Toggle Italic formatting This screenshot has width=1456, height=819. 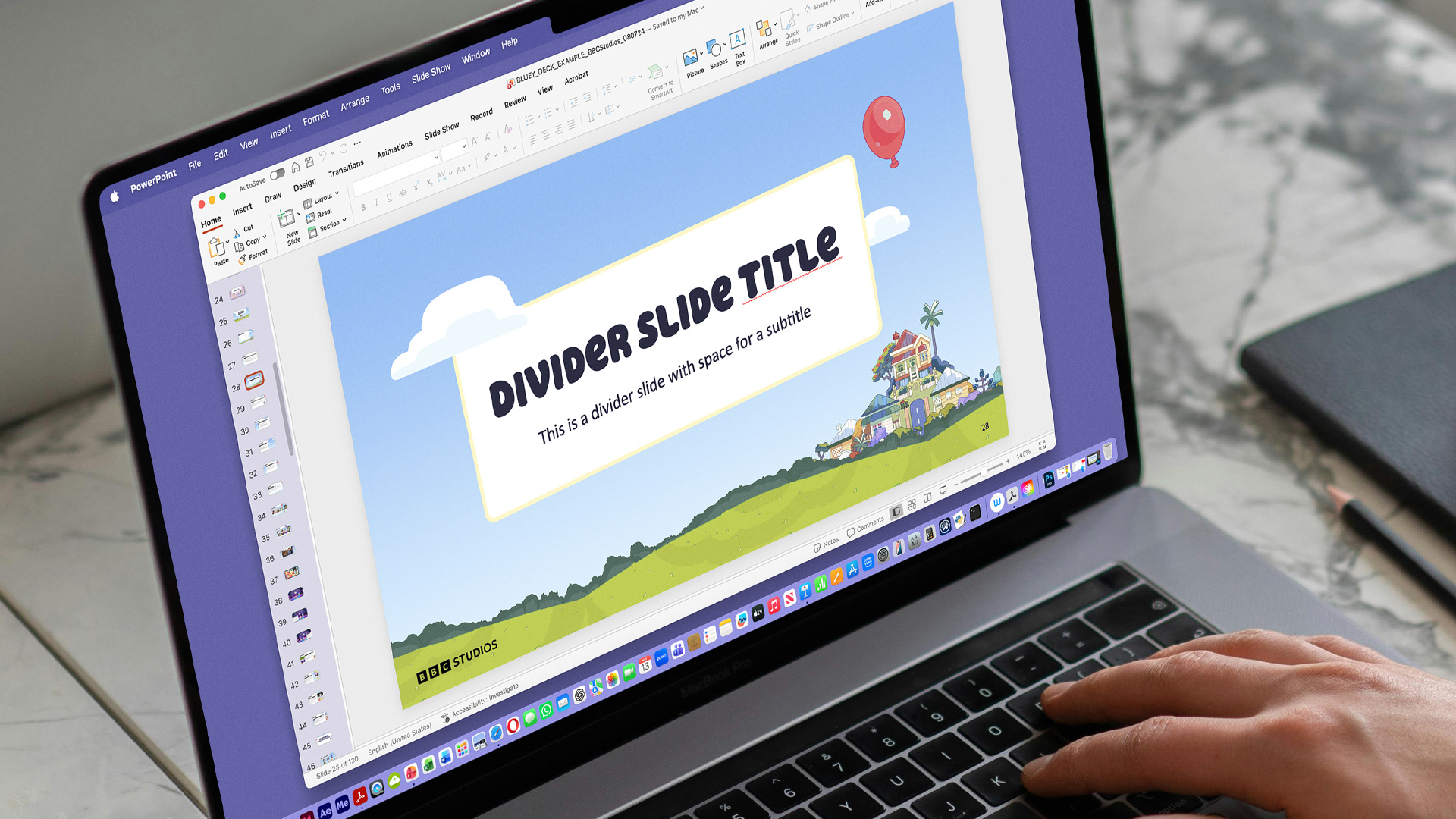376,202
